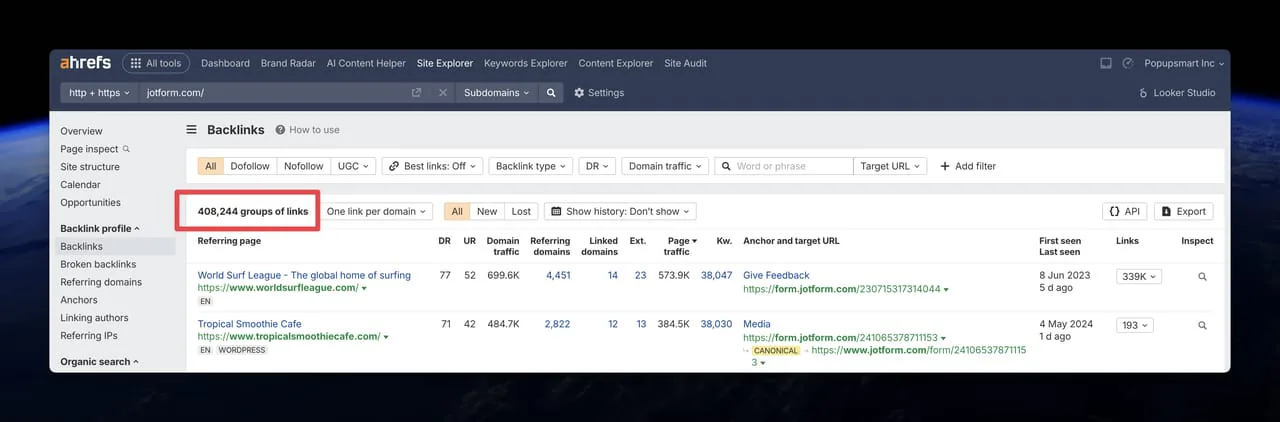
Task: Open Popupsmart Inc account menu
Action: coord(1184,63)
